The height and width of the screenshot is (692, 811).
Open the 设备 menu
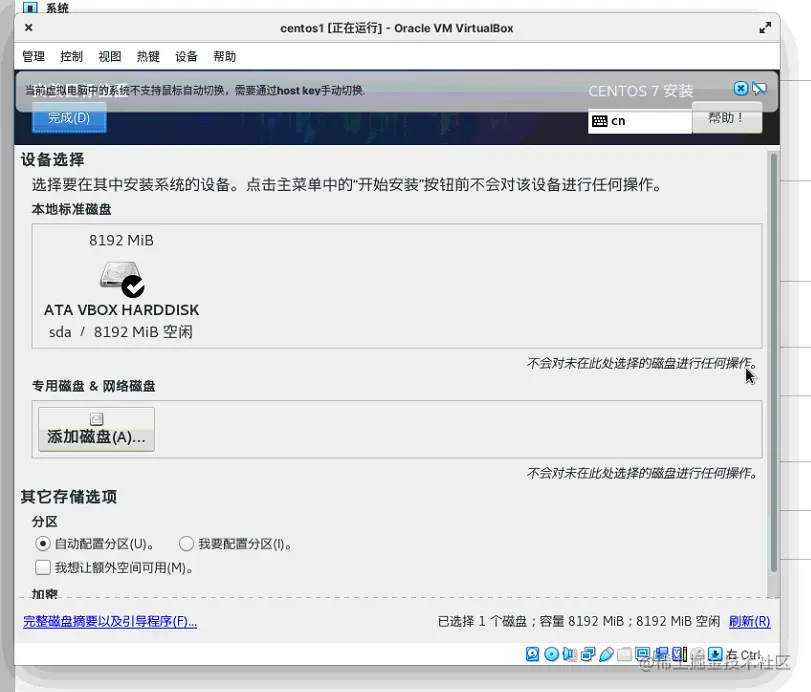[x=186, y=56]
